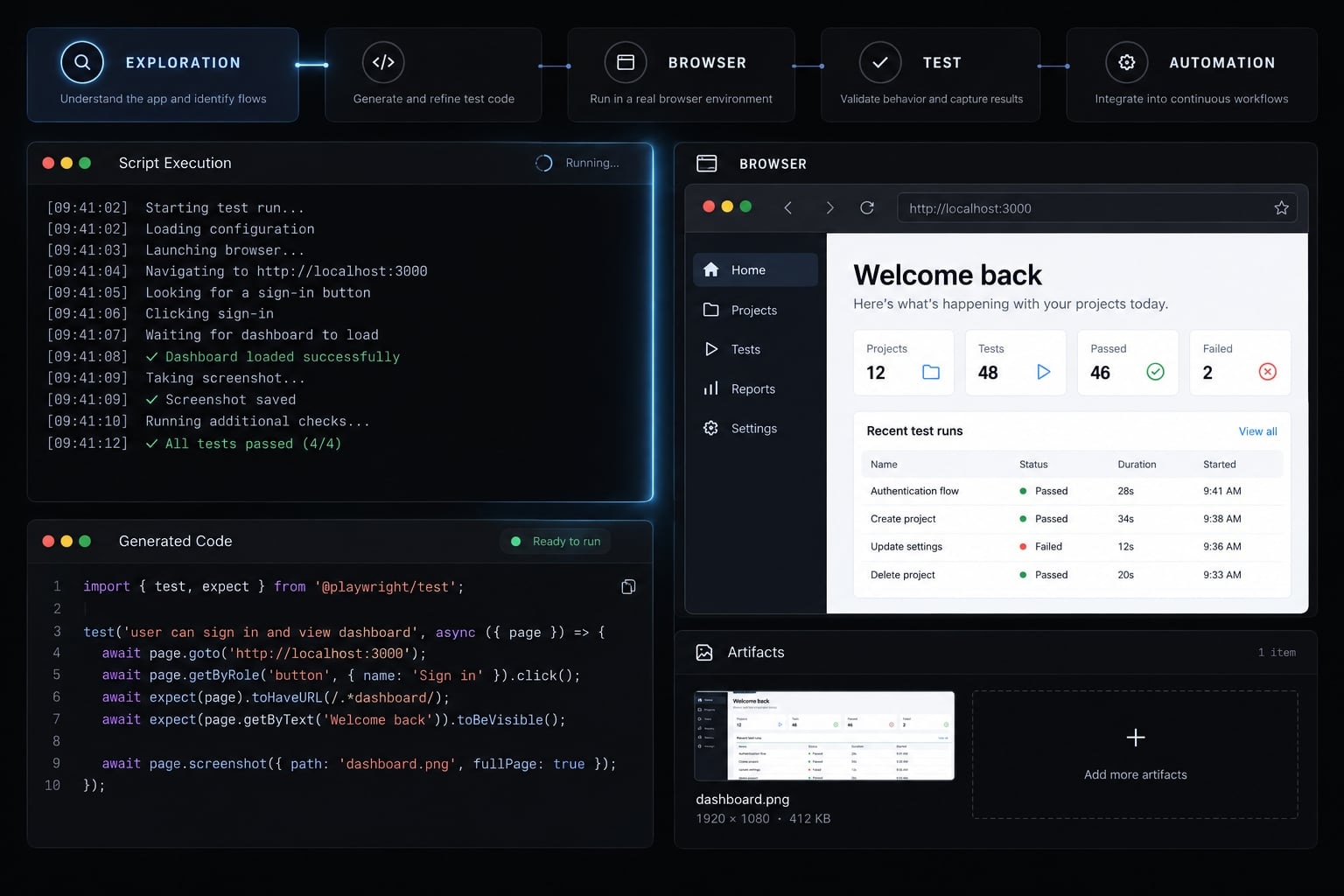Click the Browser step window icon
Screen dimensions: 1344x896
coord(626,62)
